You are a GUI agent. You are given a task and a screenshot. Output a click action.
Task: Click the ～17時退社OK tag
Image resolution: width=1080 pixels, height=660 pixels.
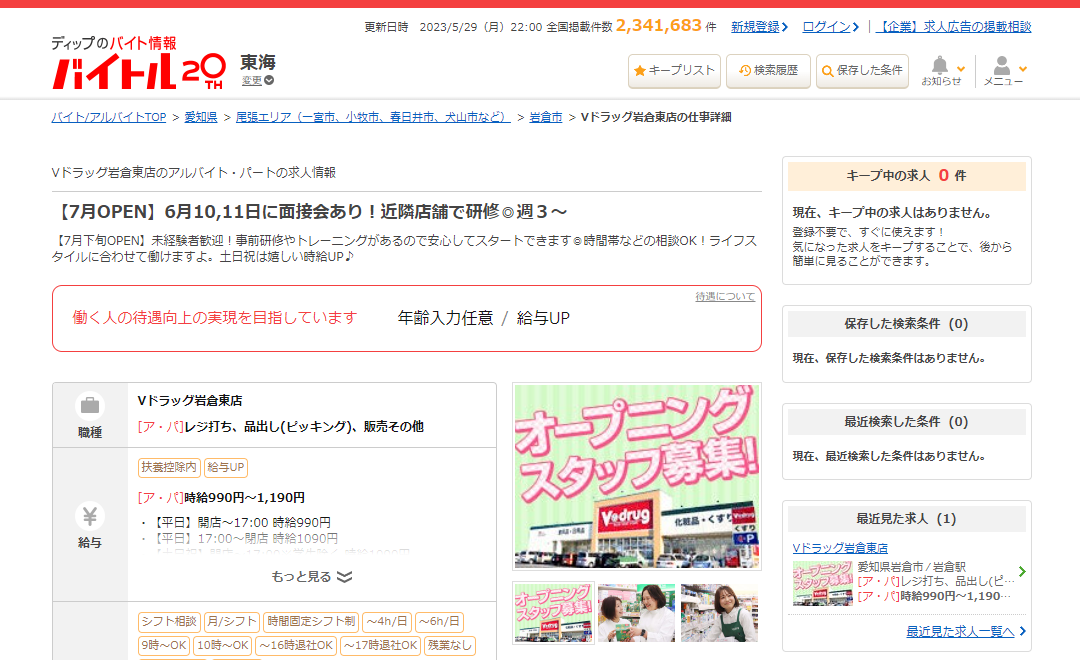381,646
